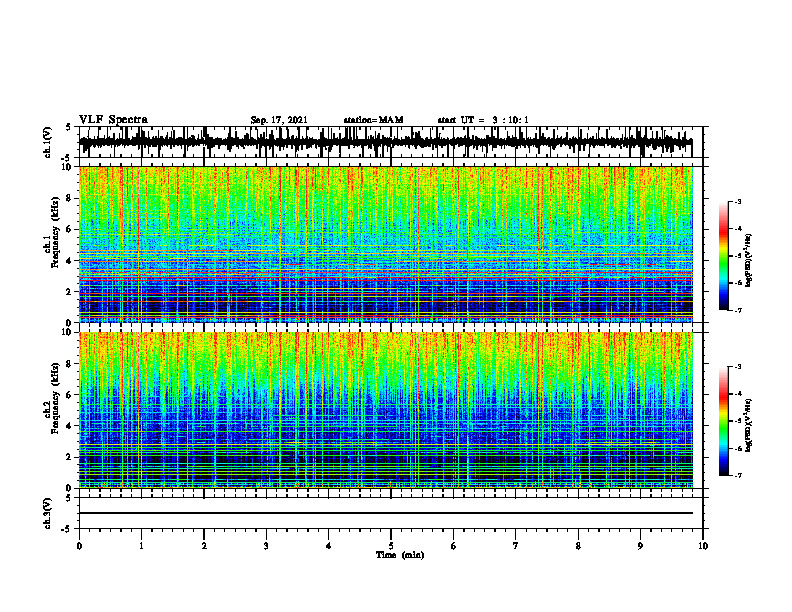
Task: Select the "start UT = 3 :10: 1" text
Action: (483, 120)
